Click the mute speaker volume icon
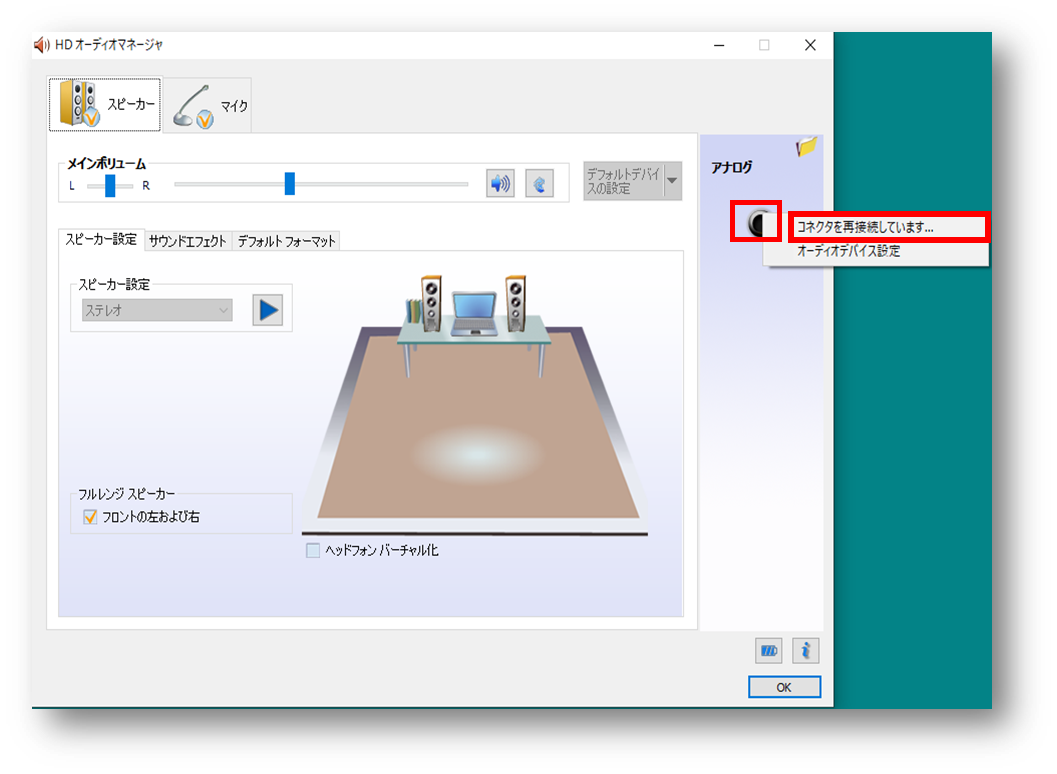Image resolution: width=1057 pixels, height=774 pixels. click(x=500, y=183)
